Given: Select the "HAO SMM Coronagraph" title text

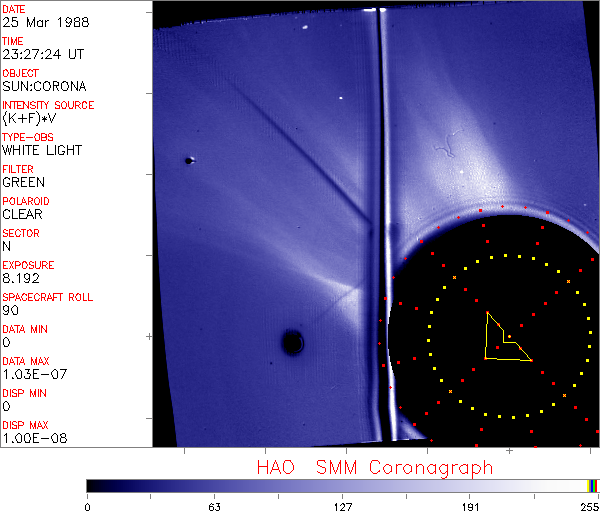Looking at the screenshot, I should click(375, 467).
